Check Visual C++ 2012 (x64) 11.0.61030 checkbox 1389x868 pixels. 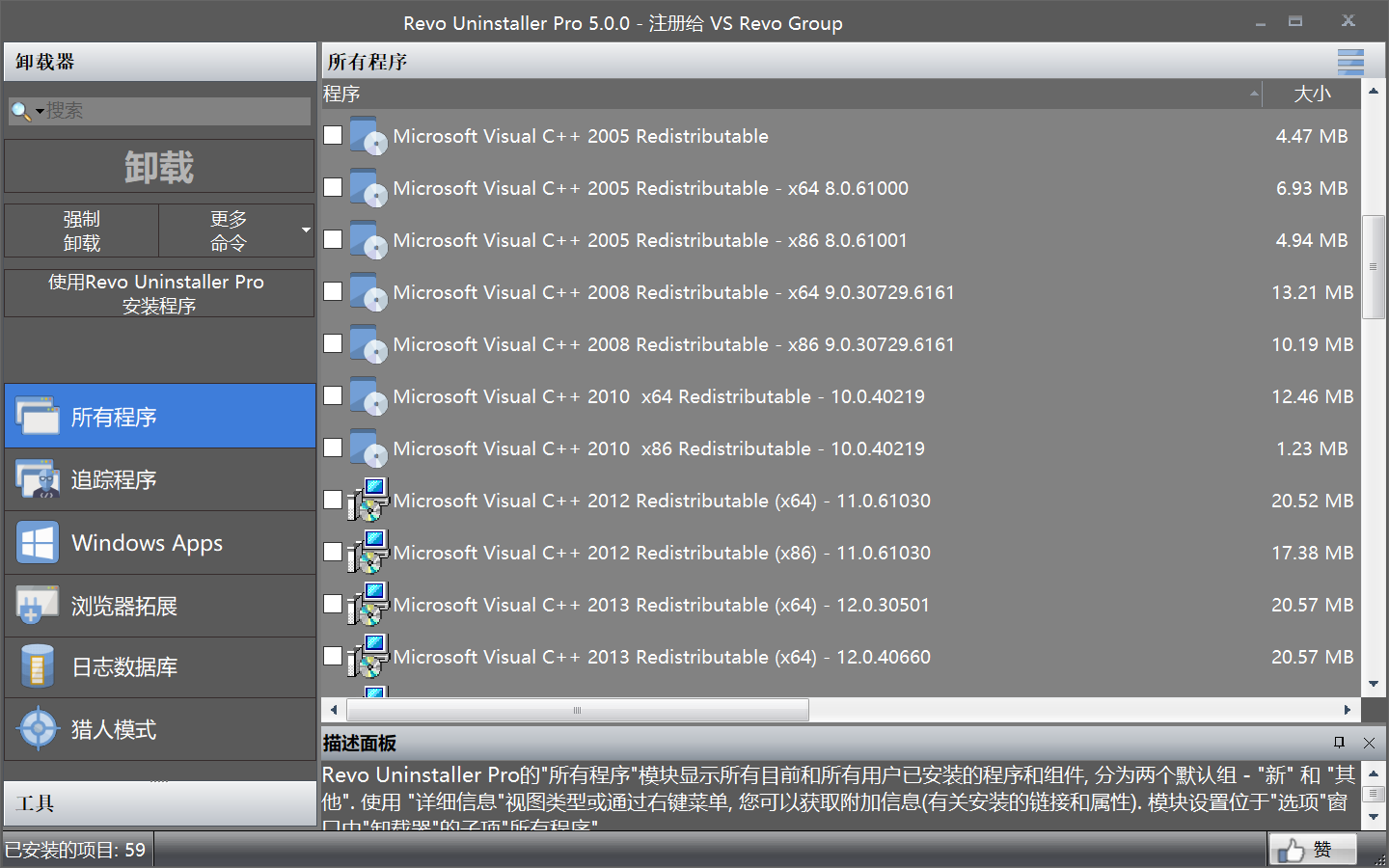(333, 500)
